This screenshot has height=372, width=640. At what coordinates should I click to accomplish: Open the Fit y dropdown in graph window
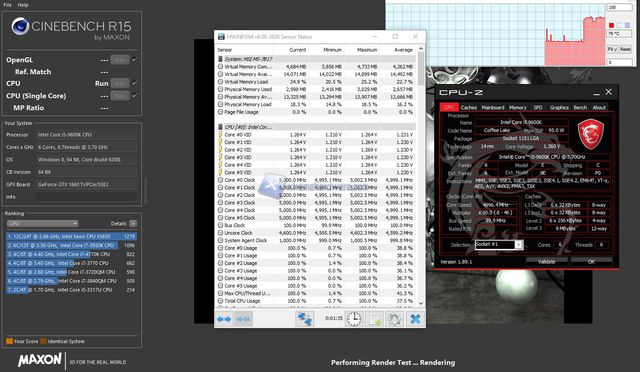point(612,49)
